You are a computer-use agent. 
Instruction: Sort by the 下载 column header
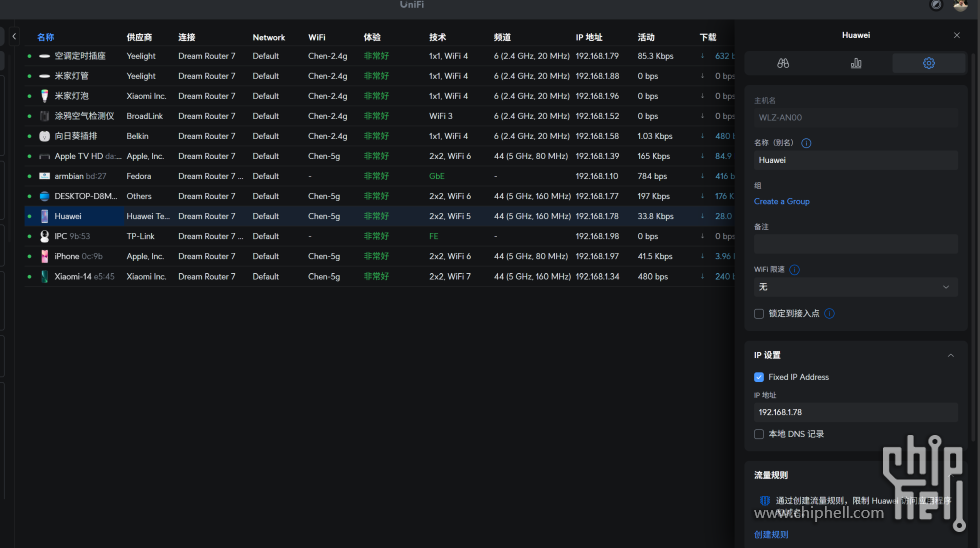click(x=708, y=37)
